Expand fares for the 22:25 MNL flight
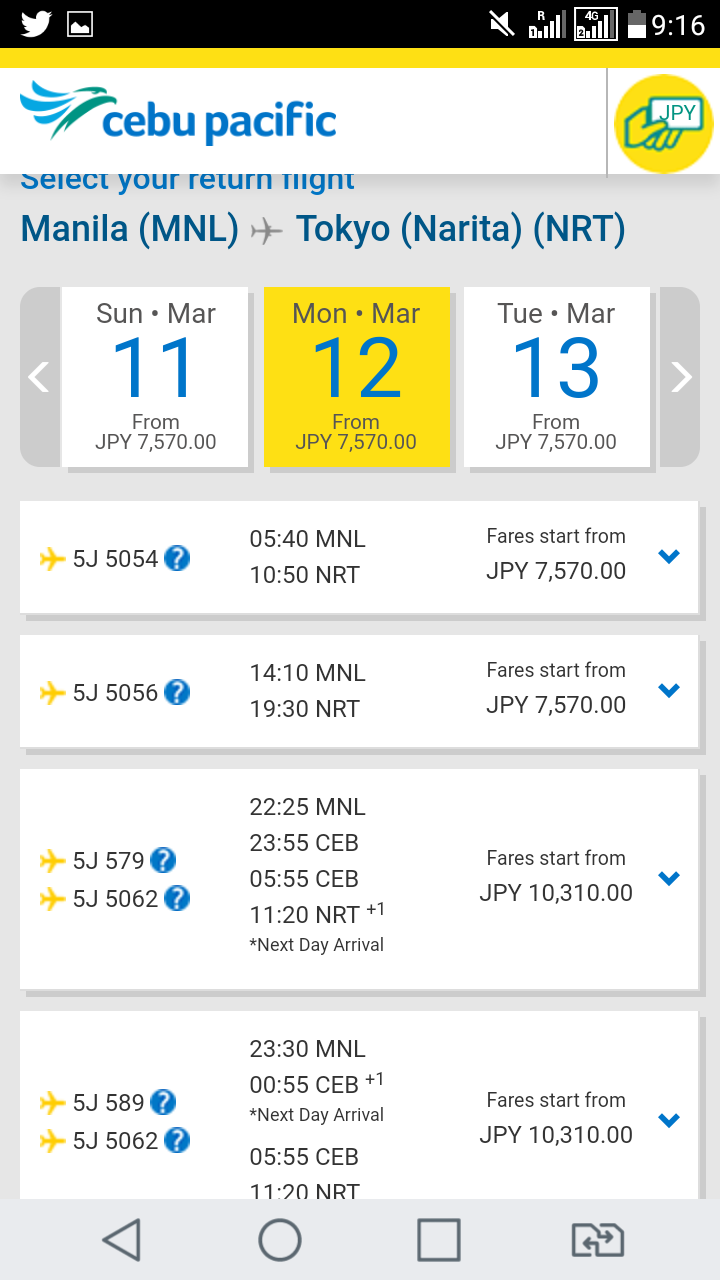 pos(669,878)
